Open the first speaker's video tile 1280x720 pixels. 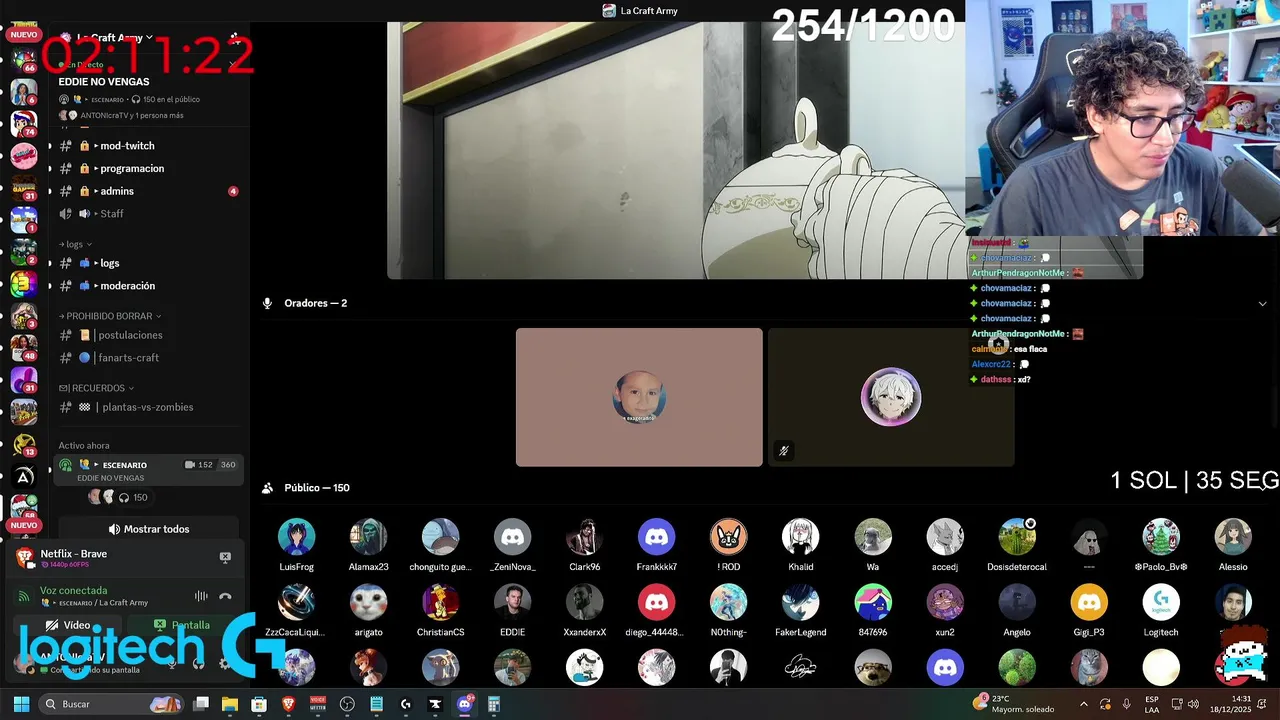(x=639, y=397)
